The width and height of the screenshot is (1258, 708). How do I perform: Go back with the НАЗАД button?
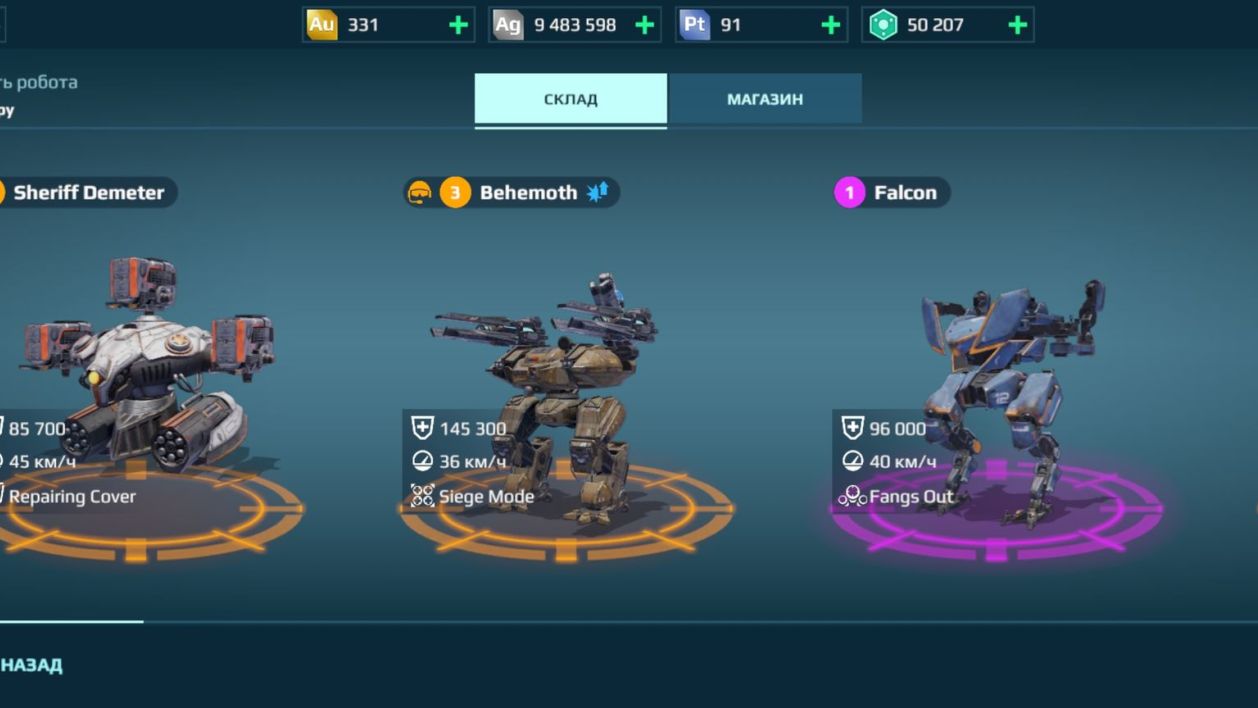32,665
